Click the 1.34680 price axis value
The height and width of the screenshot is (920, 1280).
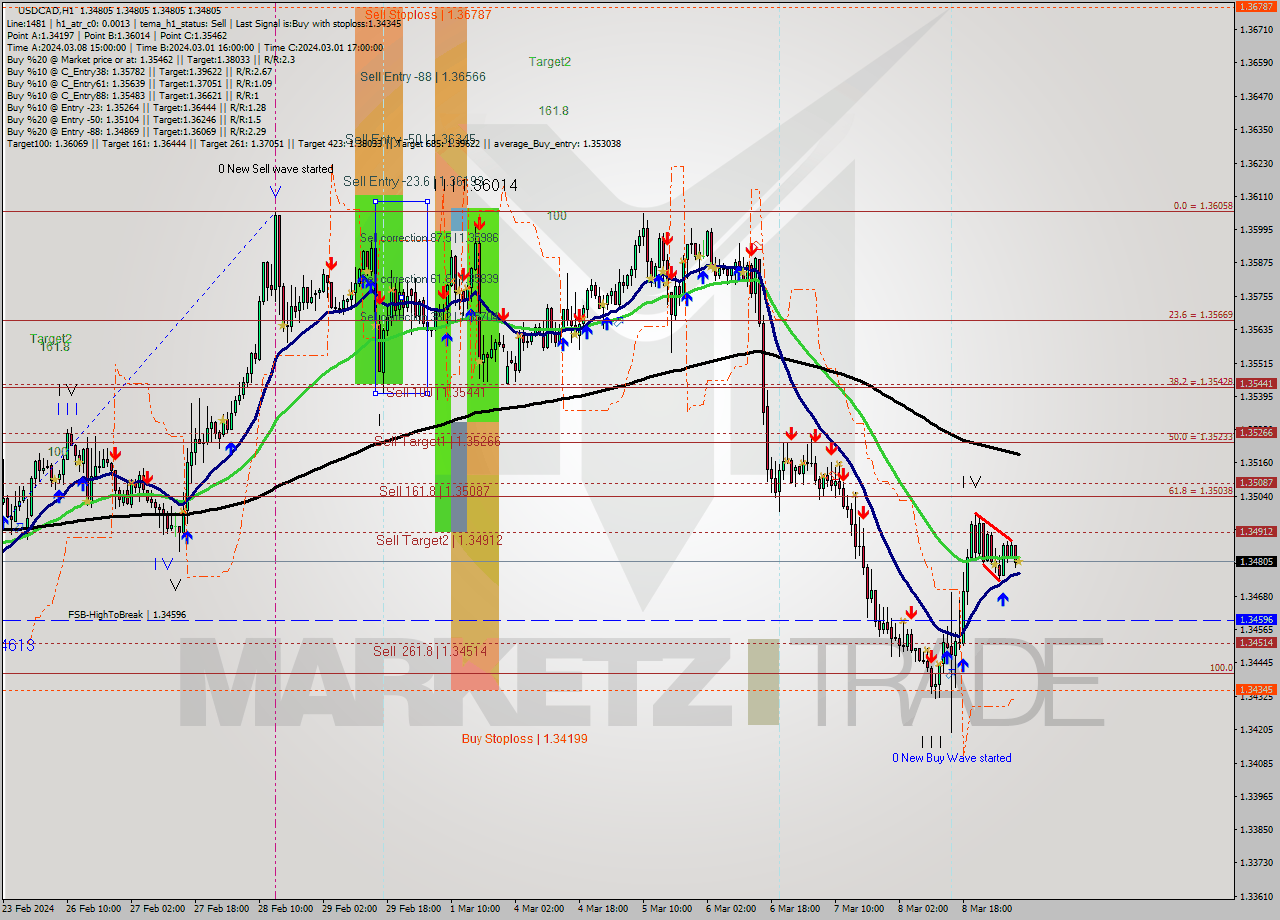pos(1255,596)
